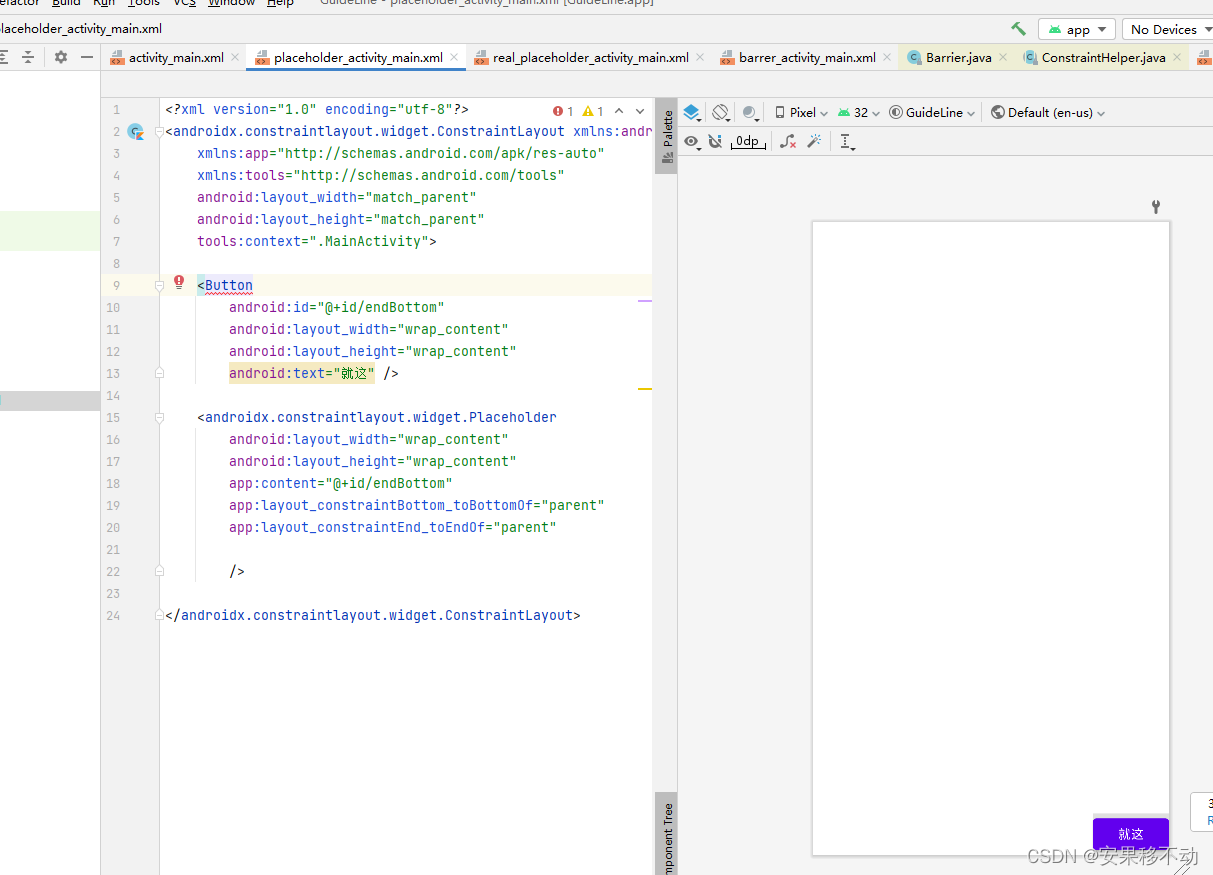1213x875 pixels.
Task: Toggle autoconnect constraints magnet icon
Action: tap(714, 141)
